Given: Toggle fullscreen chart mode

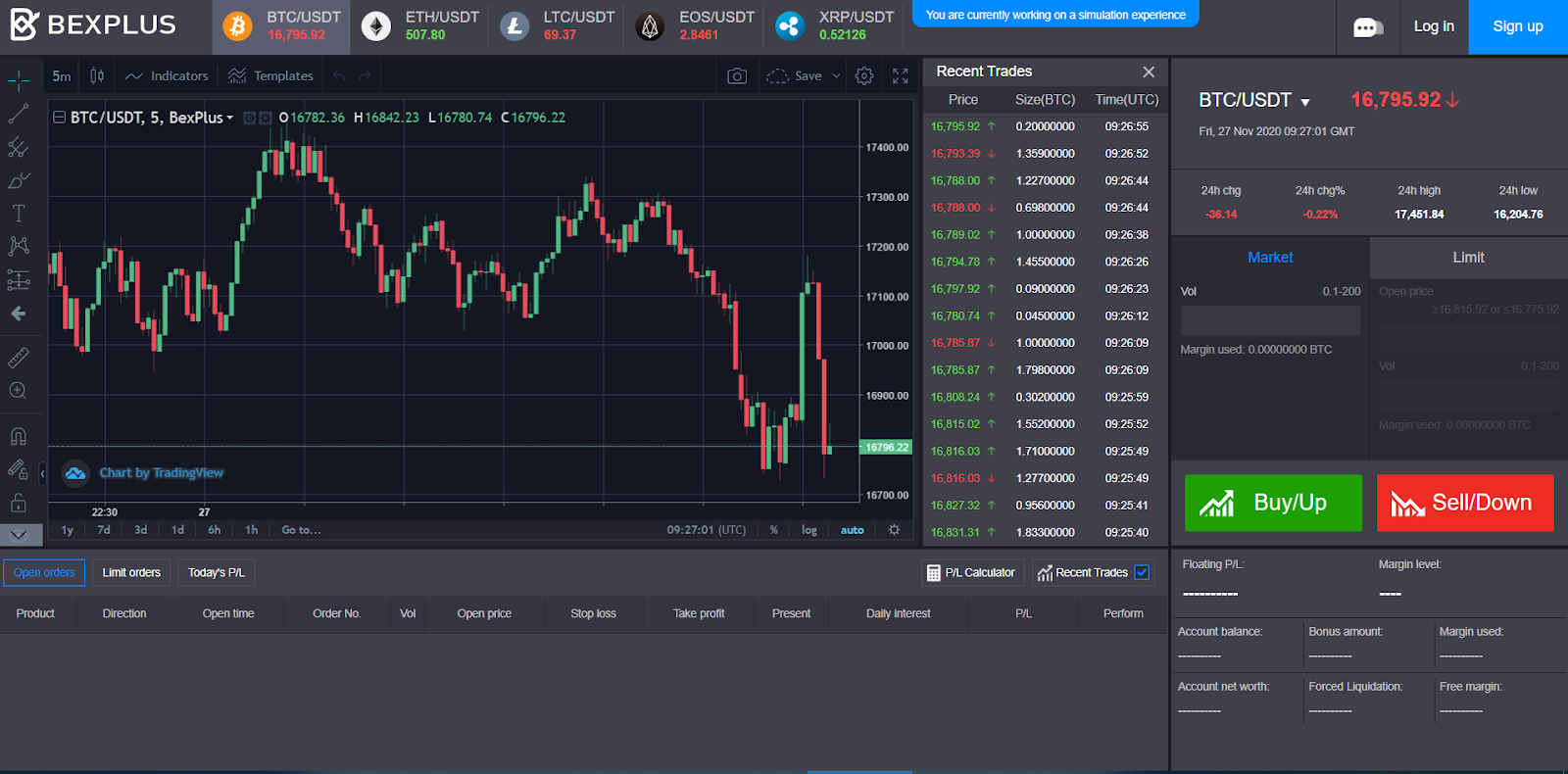Looking at the screenshot, I should pyautogui.click(x=901, y=75).
